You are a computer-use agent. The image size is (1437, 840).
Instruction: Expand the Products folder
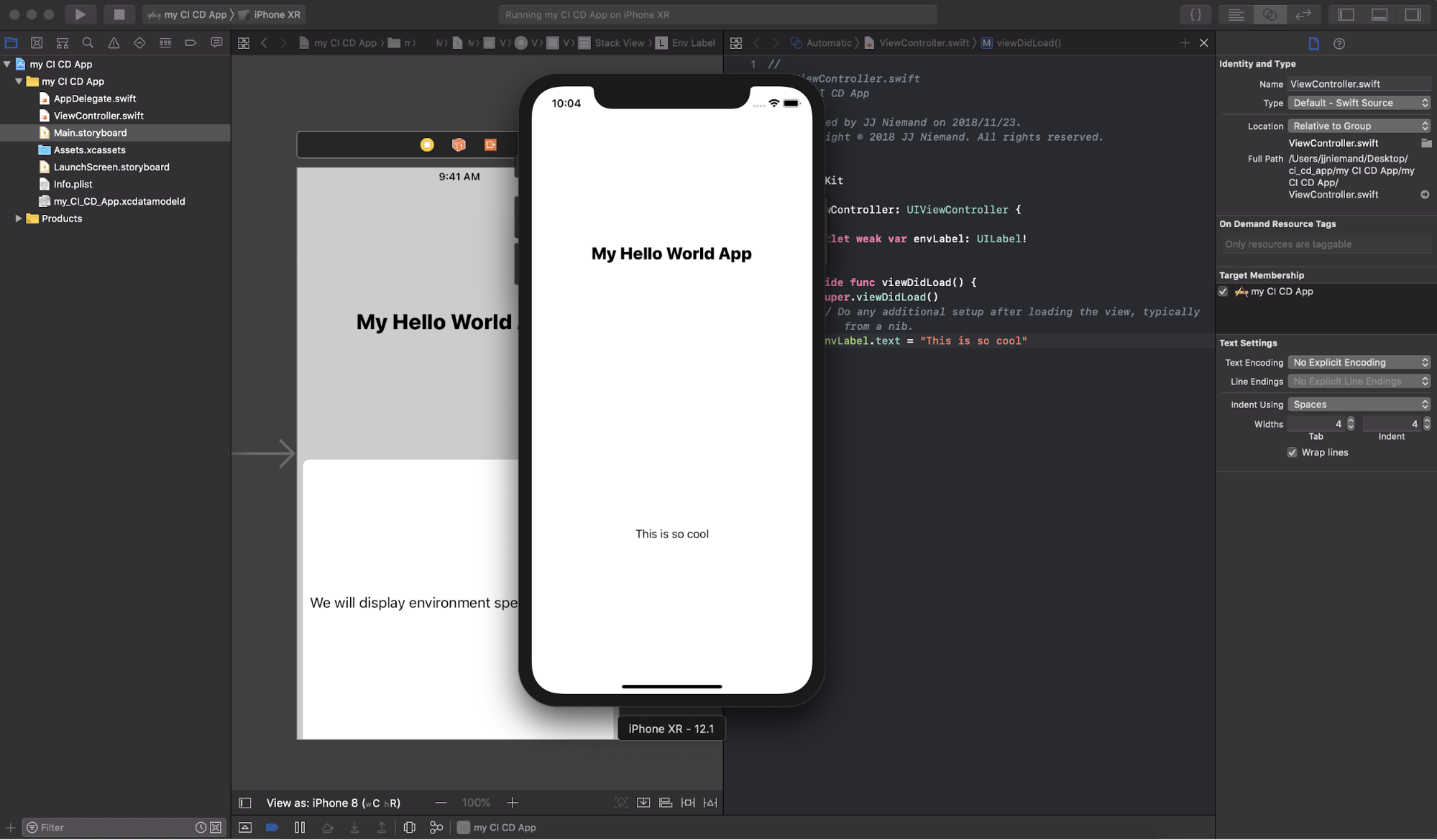(19, 218)
